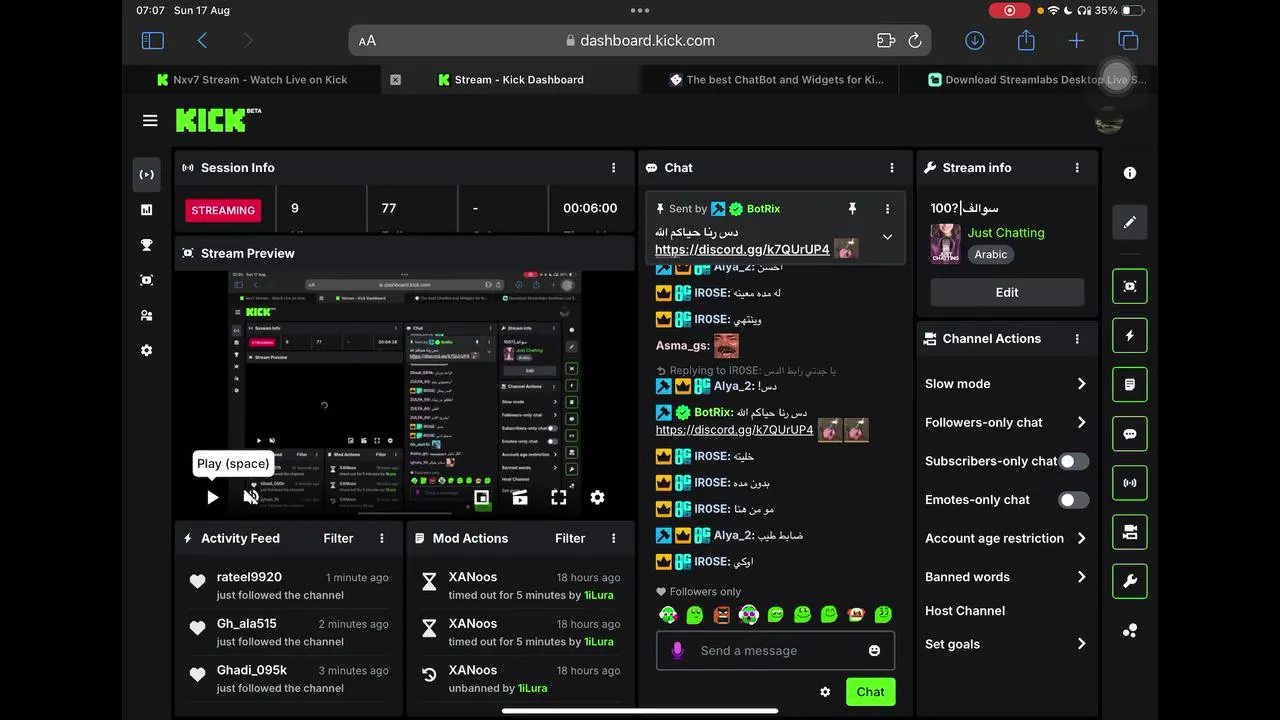
Task: Open a new Safari tab with the plus icon
Action: pyautogui.click(x=1076, y=40)
